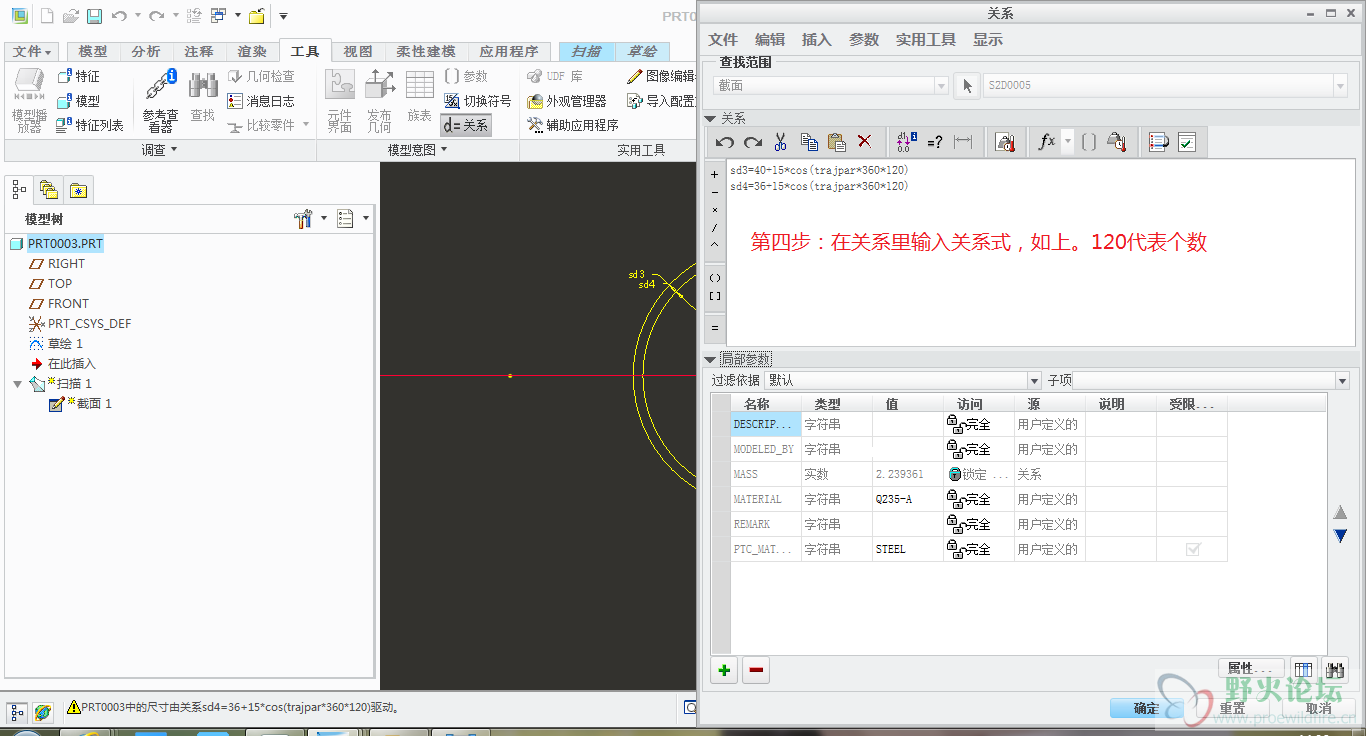Open the 参数 menu in Relations dialog
Image resolution: width=1366 pixels, height=736 pixels.
tap(864, 40)
